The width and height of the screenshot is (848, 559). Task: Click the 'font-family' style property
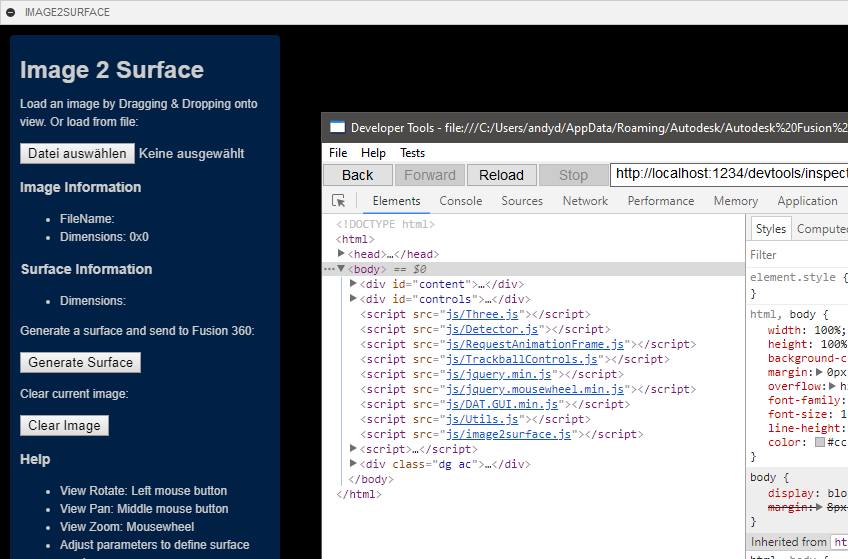[805, 400]
